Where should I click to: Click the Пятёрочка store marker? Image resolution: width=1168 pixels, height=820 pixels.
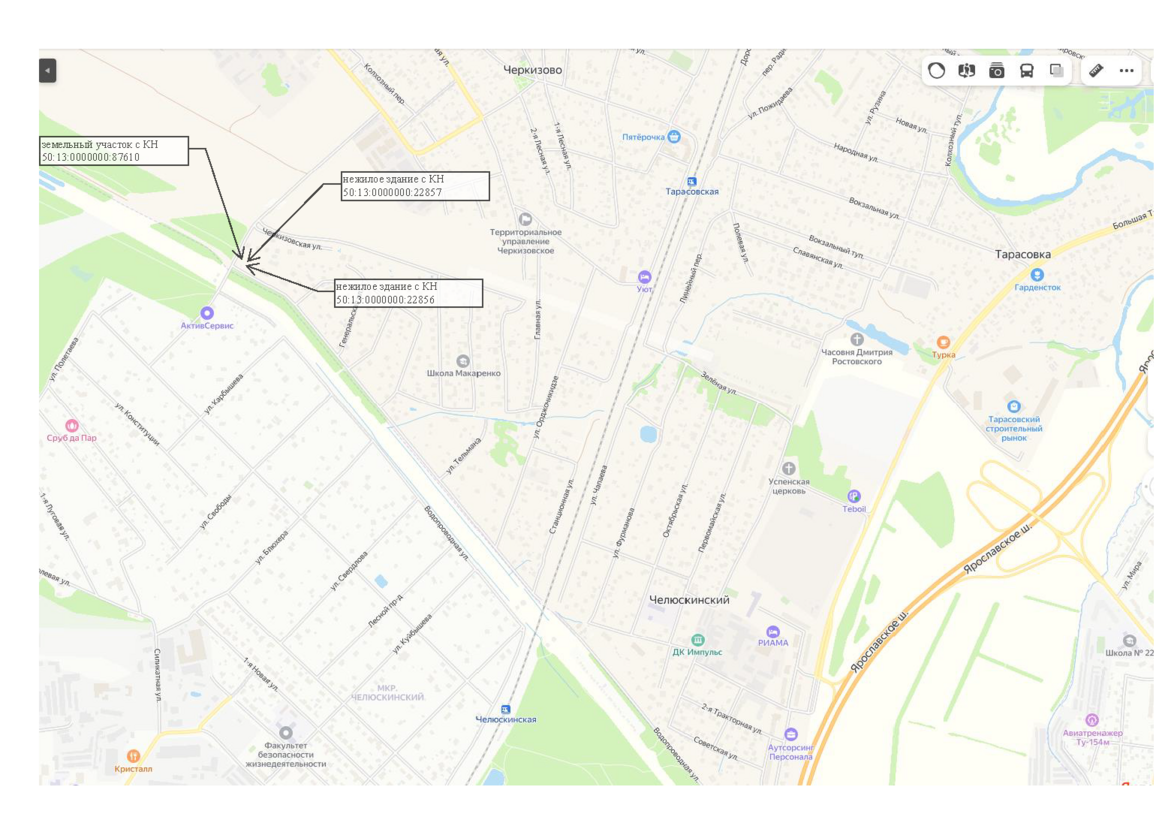click(x=673, y=137)
